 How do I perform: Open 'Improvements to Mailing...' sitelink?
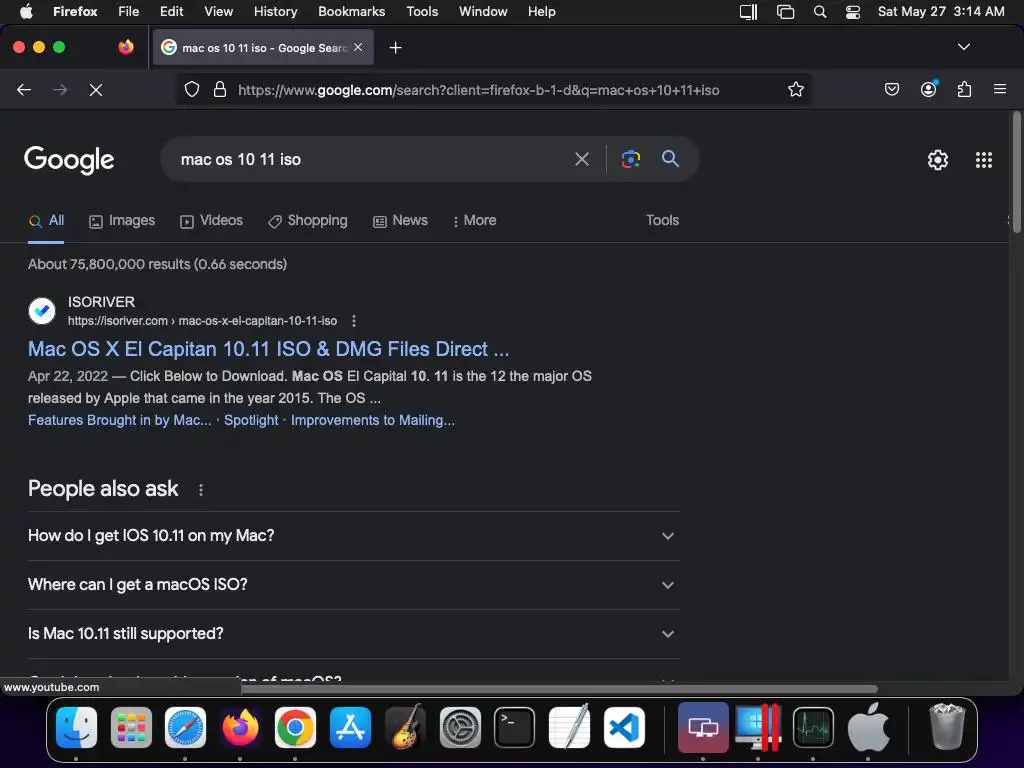click(373, 420)
